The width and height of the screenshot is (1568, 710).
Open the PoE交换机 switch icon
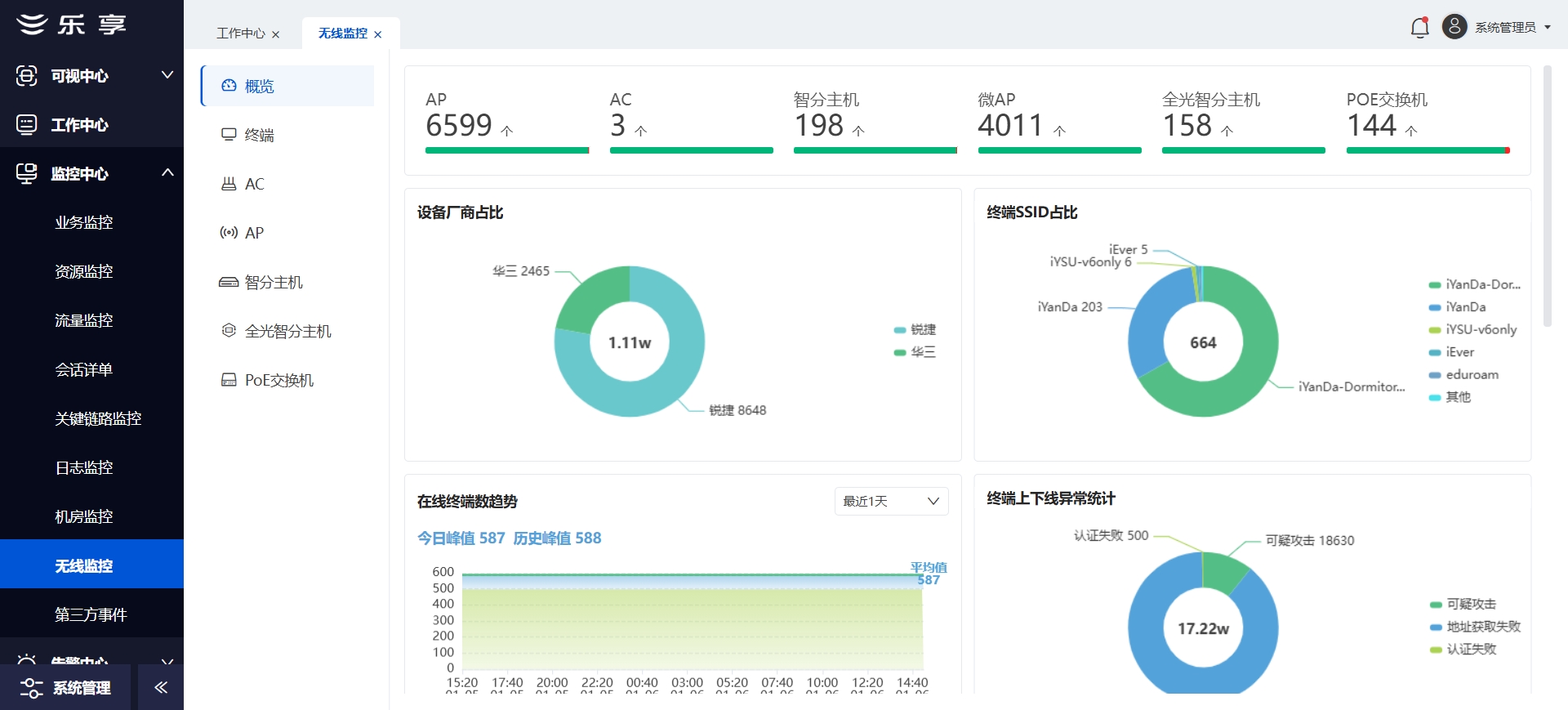(x=229, y=380)
